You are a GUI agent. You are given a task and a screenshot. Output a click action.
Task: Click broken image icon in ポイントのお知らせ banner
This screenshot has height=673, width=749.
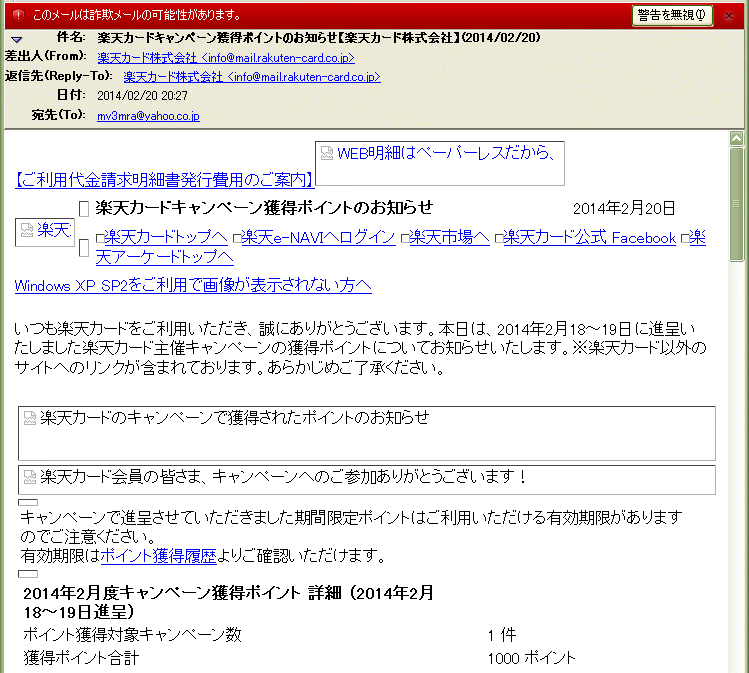[x=30, y=417]
